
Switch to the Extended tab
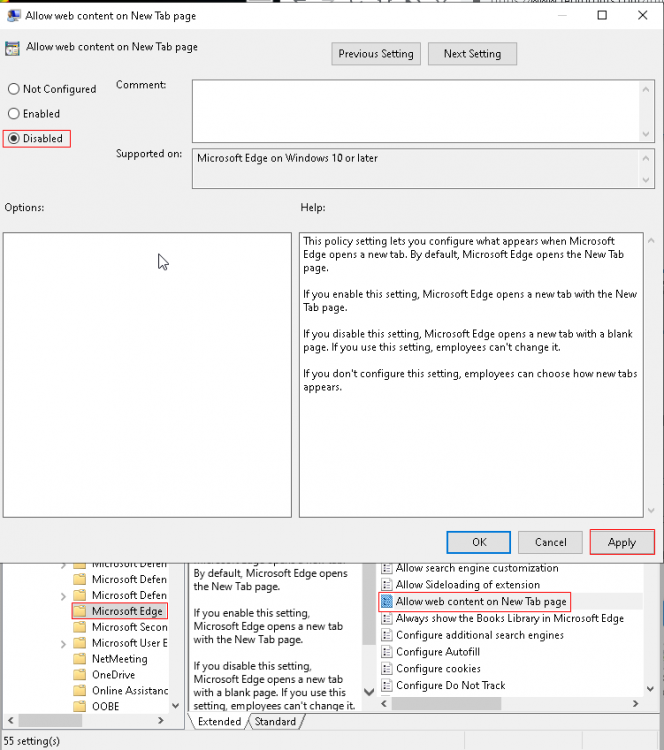[x=220, y=721]
